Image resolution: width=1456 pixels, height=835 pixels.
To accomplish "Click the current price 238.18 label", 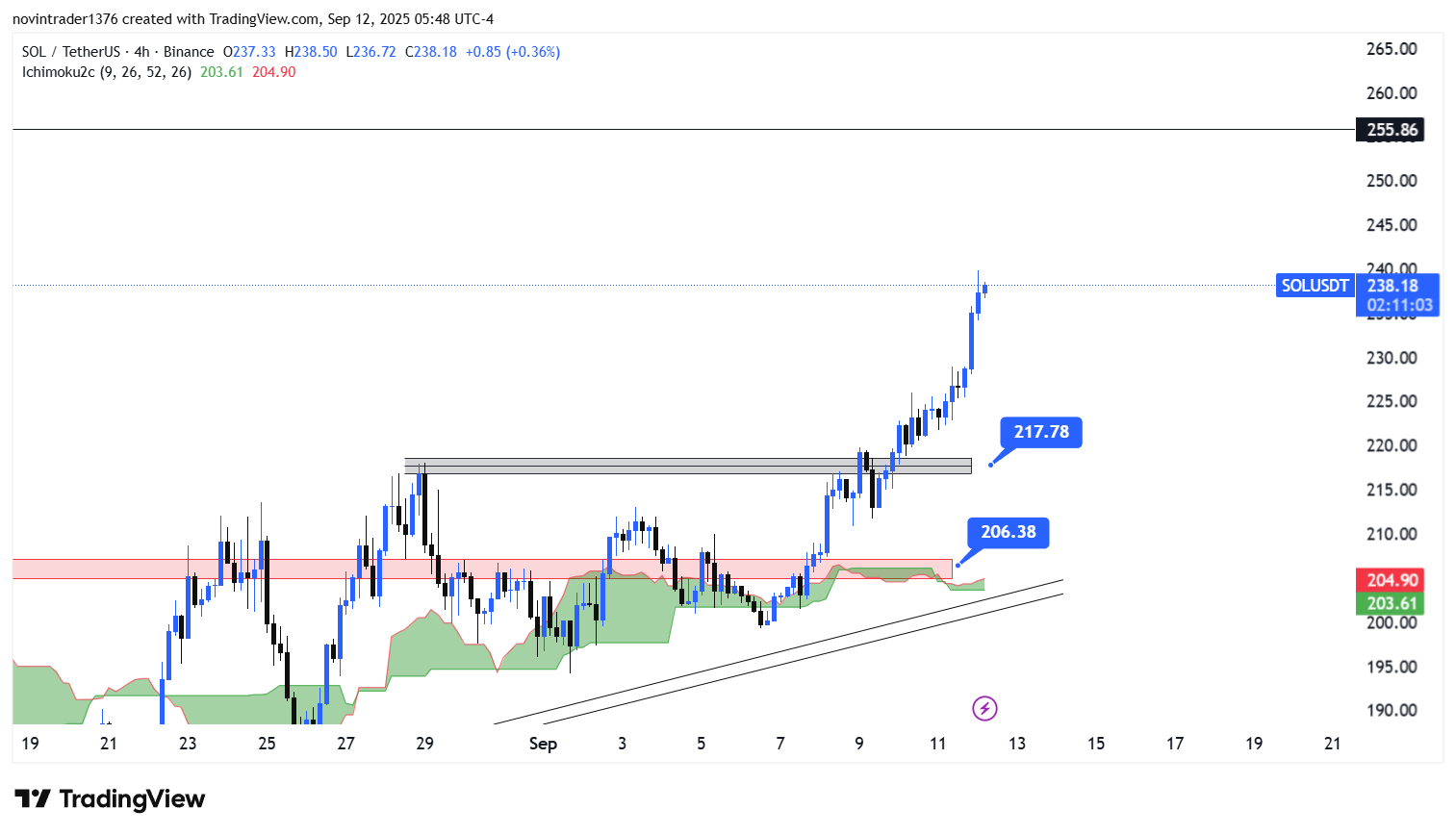I will [1392, 286].
